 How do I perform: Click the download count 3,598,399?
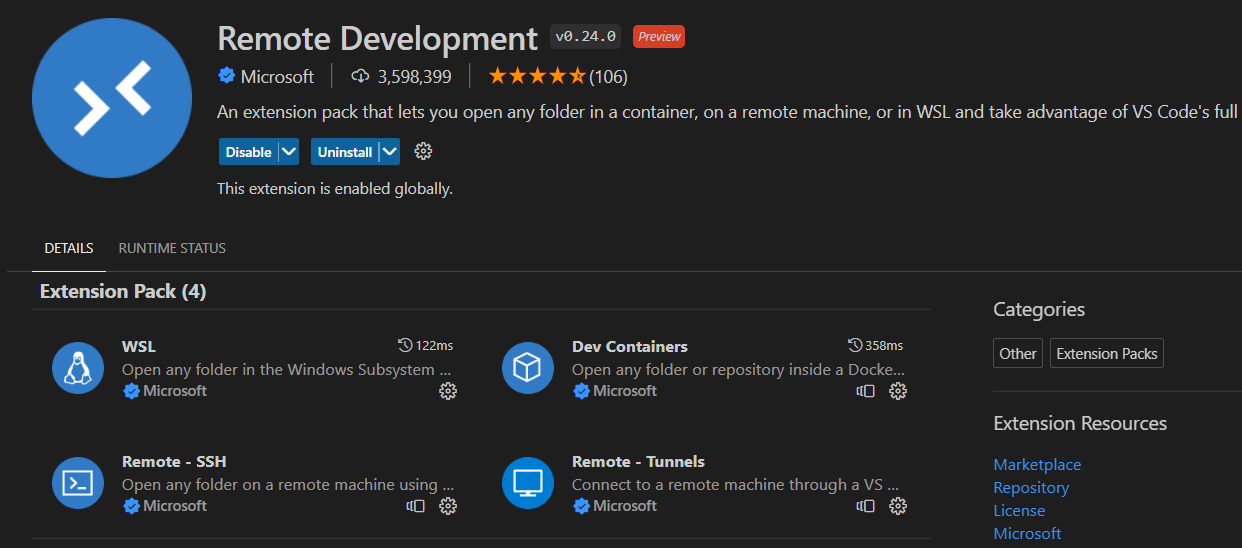(402, 76)
